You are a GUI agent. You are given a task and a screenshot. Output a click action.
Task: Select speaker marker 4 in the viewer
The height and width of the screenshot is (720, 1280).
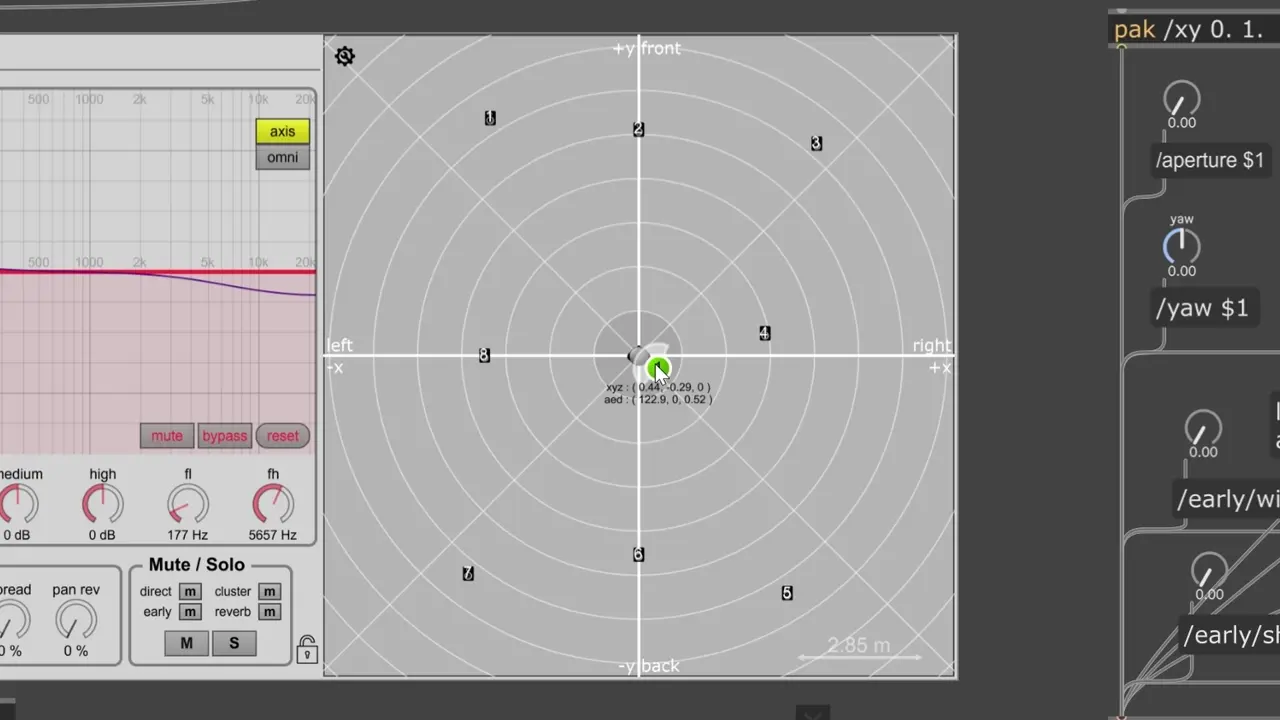tap(764, 334)
